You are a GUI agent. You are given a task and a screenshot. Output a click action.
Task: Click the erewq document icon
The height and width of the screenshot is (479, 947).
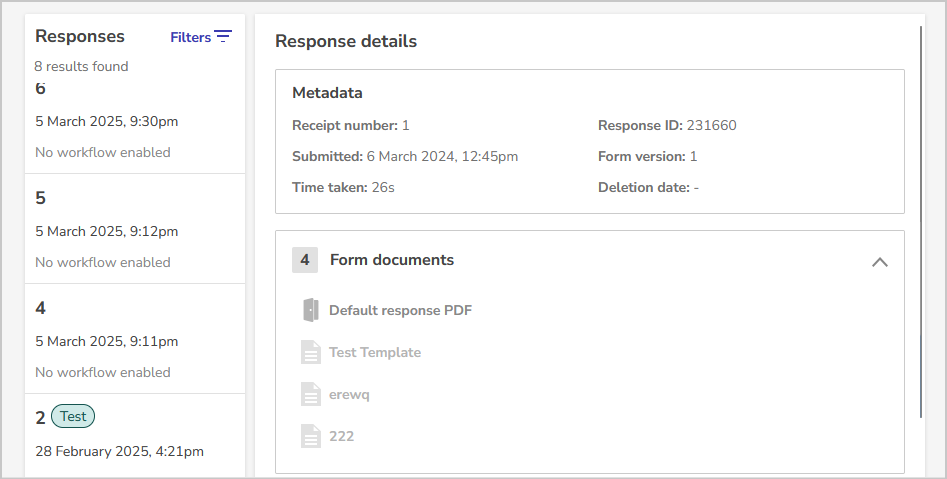[310, 394]
